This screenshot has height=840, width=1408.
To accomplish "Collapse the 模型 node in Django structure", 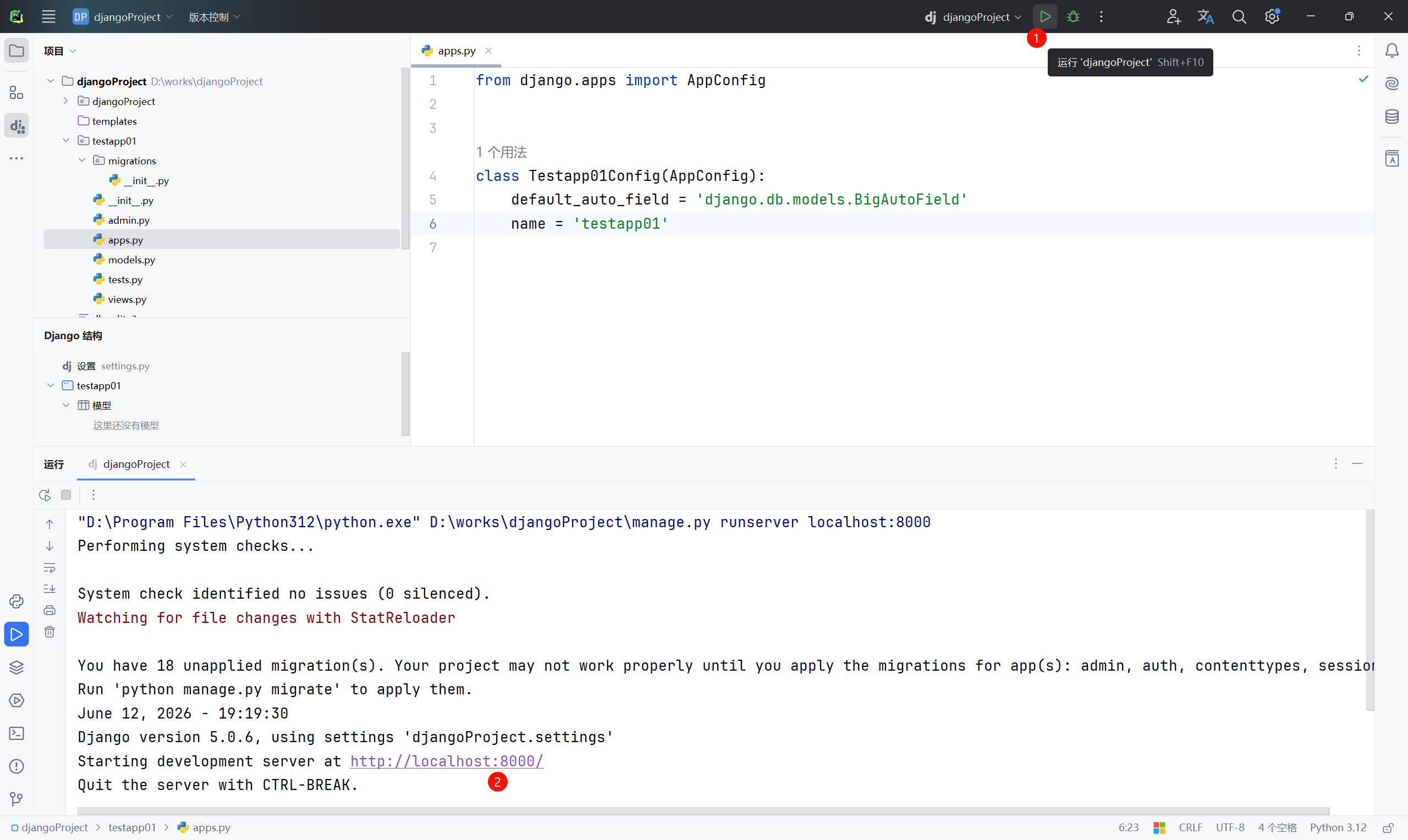I will 65,405.
